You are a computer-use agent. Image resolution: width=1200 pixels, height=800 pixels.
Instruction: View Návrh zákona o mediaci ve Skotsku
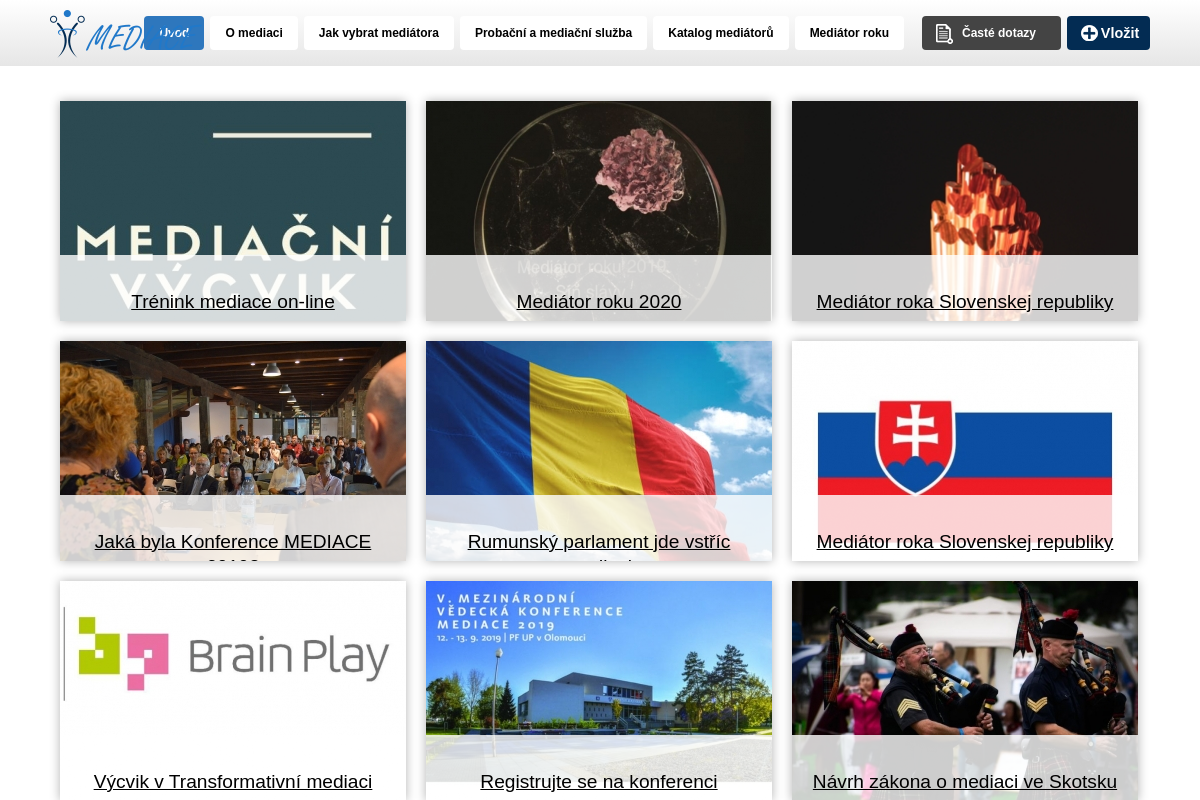964,781
